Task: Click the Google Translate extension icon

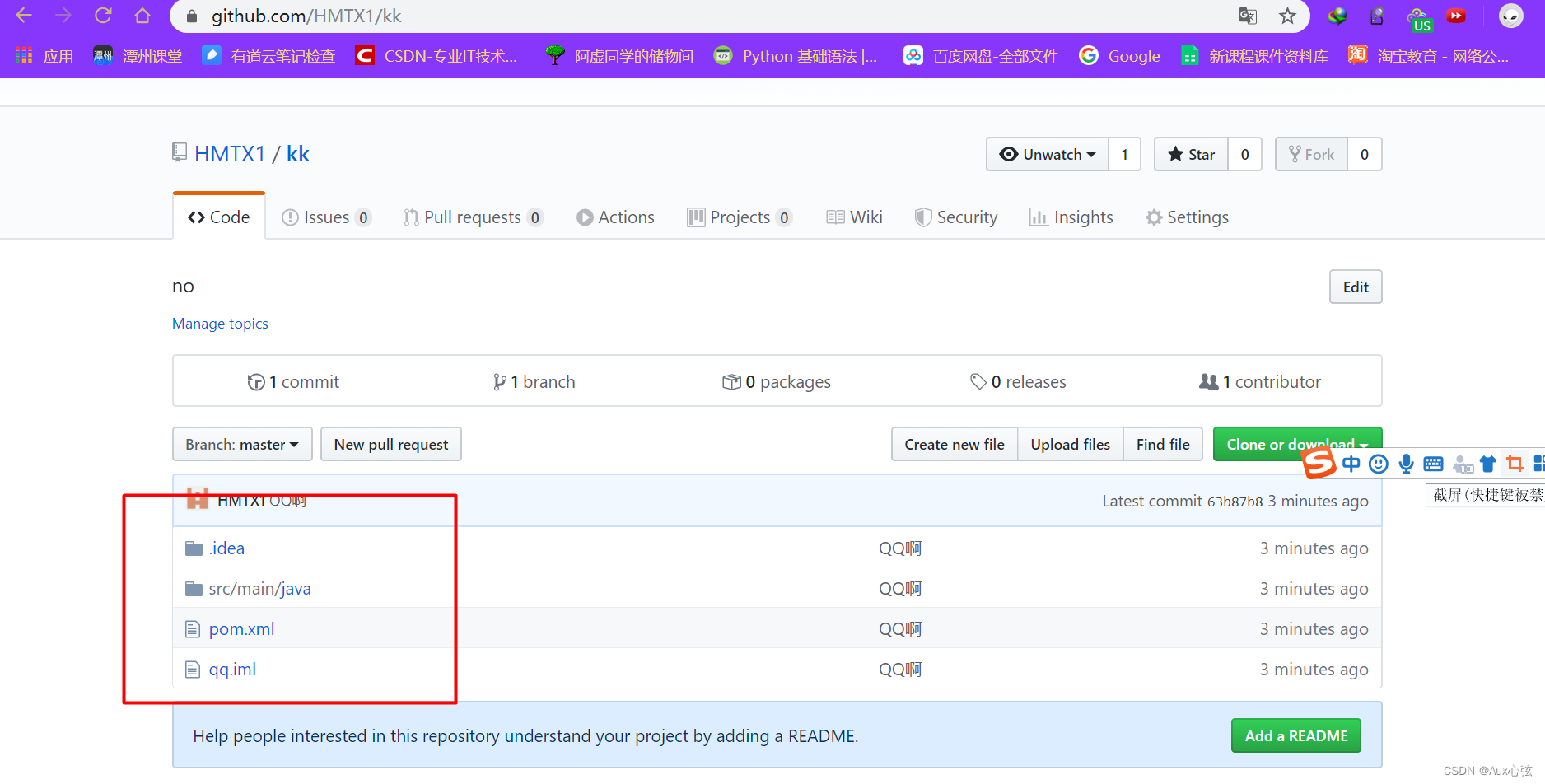Action: pos(1248,16)
